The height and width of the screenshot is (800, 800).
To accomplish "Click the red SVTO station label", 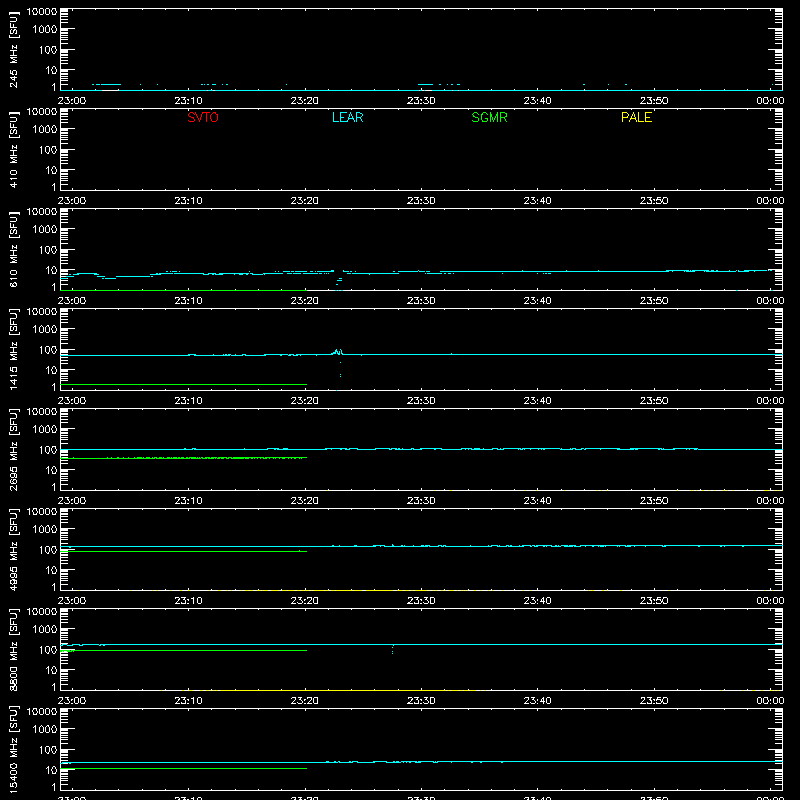I will pyautogui.click(x=203, y=117).
